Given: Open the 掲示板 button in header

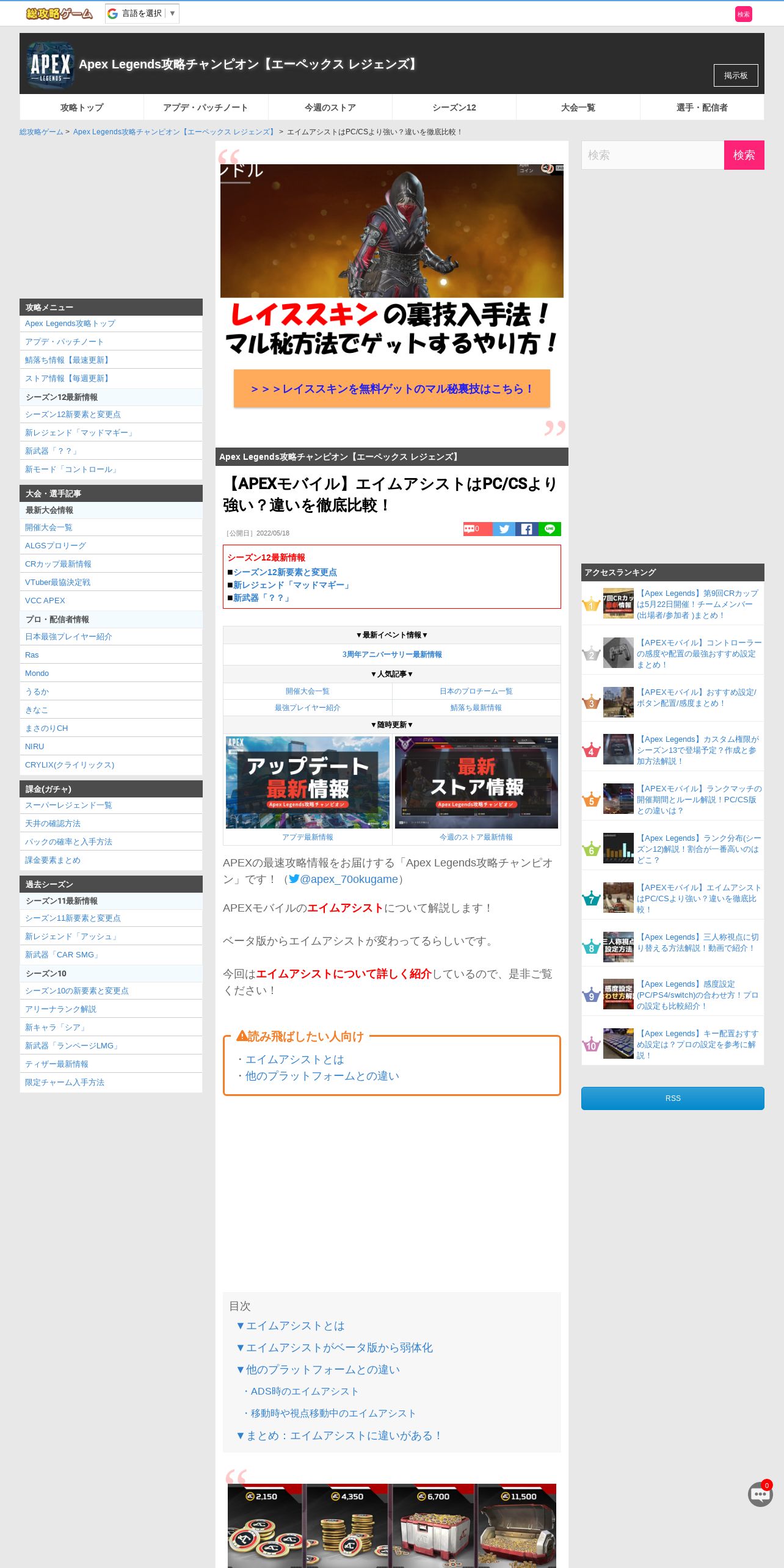Looking at the screenshot, I should tap(736, 75).
